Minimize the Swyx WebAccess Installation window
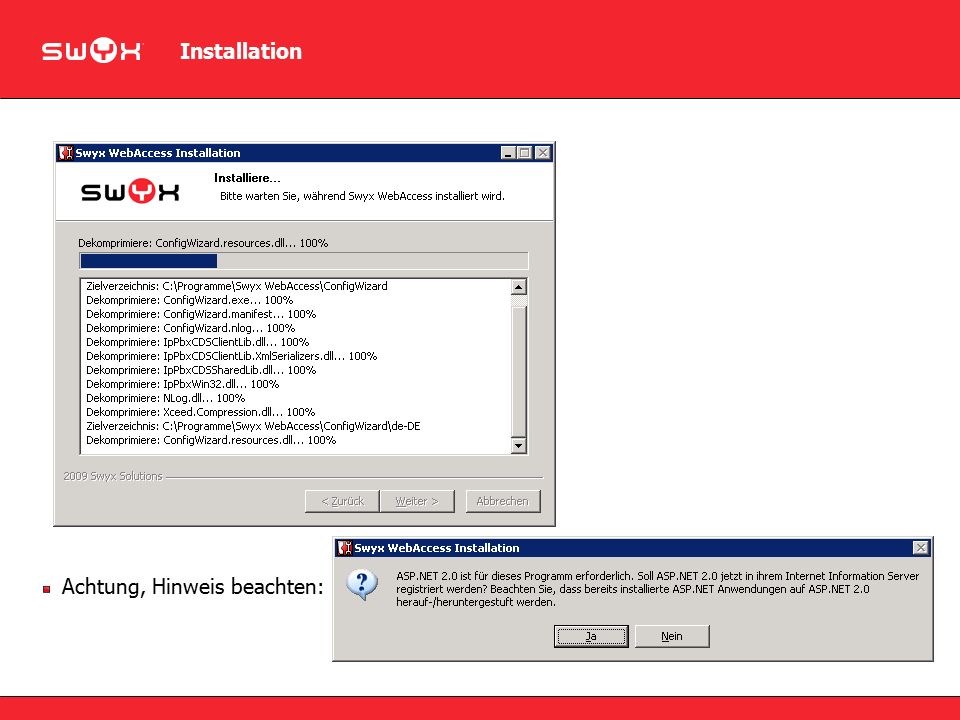 [508, 153]
